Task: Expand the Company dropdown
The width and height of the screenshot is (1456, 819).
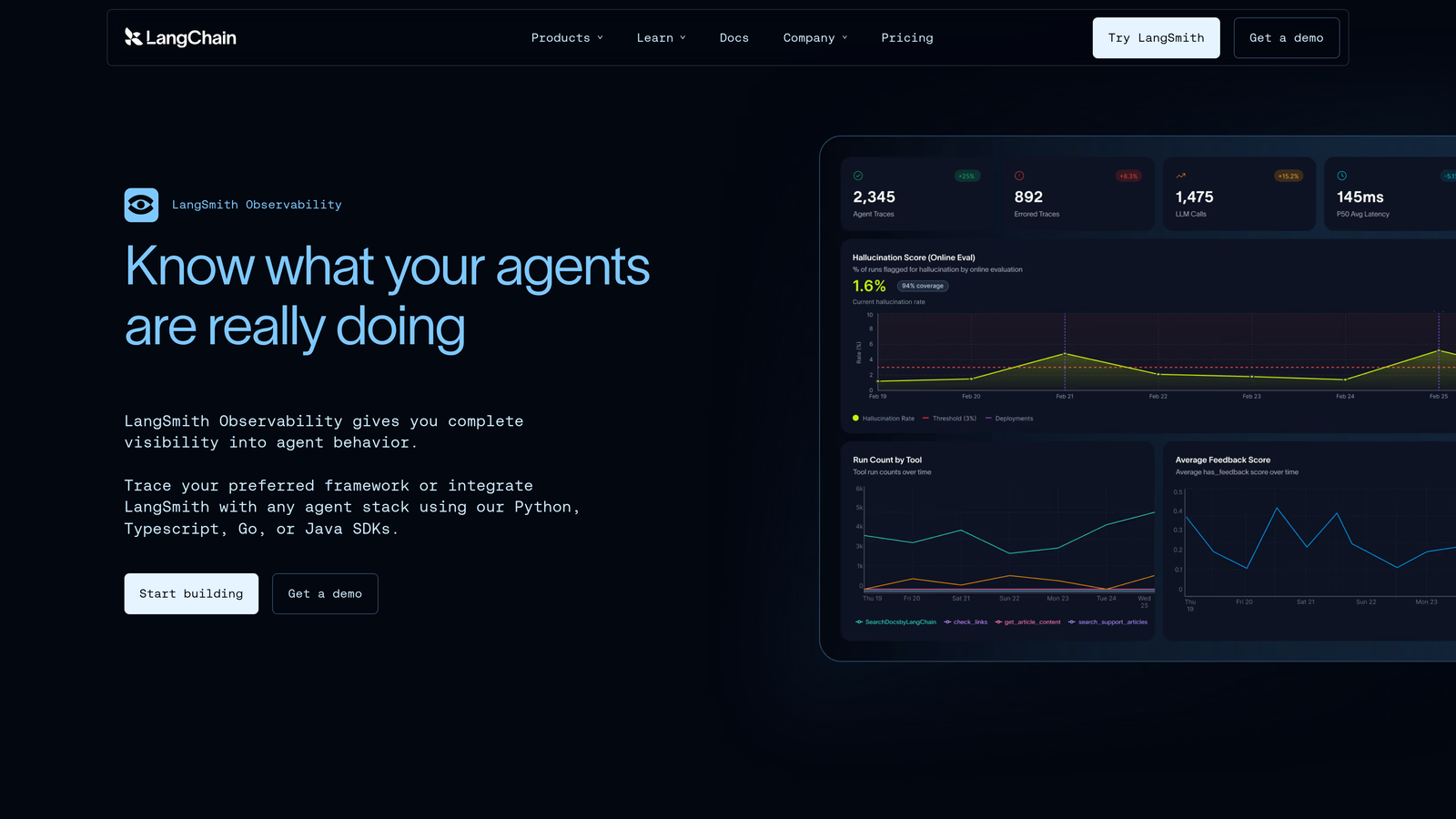Action: click(814, 37)
